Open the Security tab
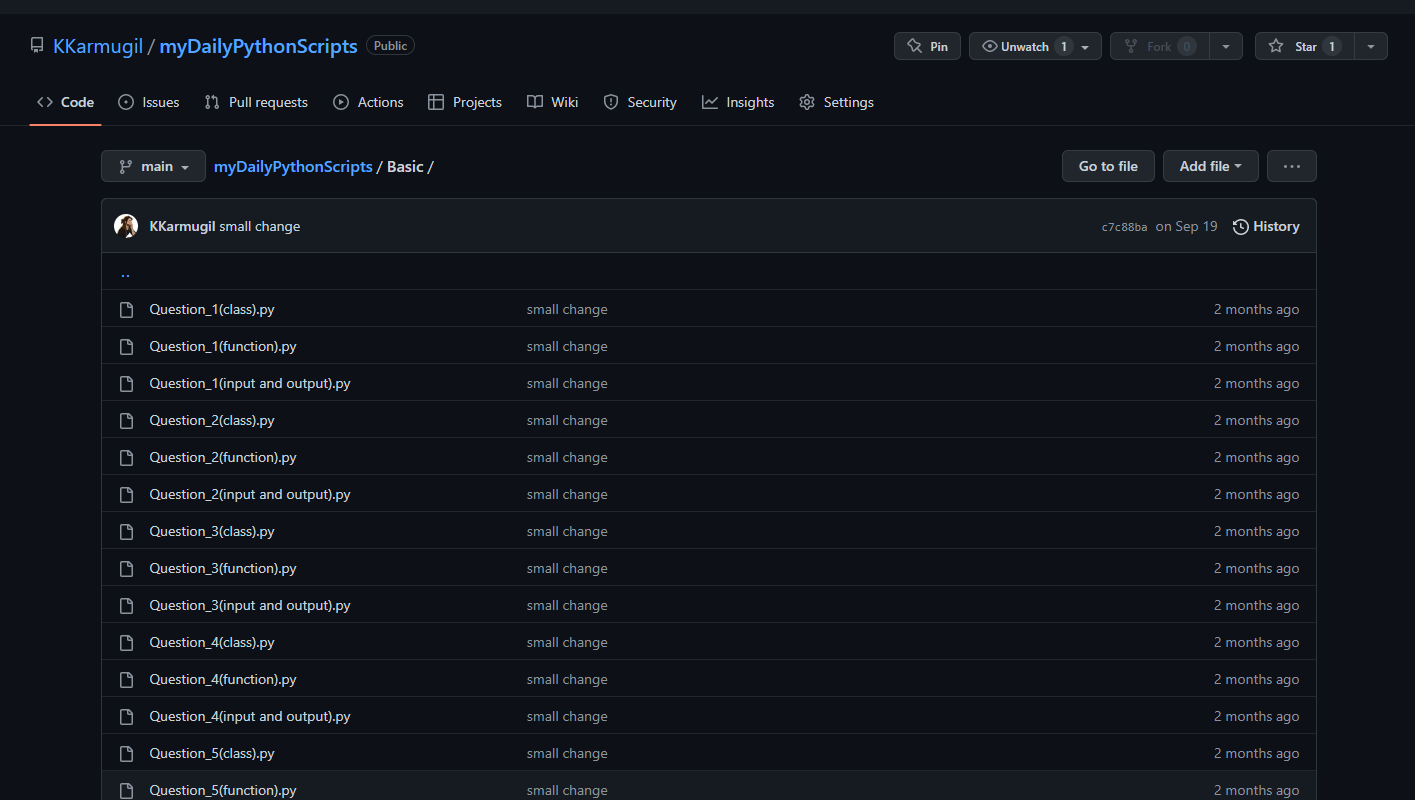 [x=640, y=102]
